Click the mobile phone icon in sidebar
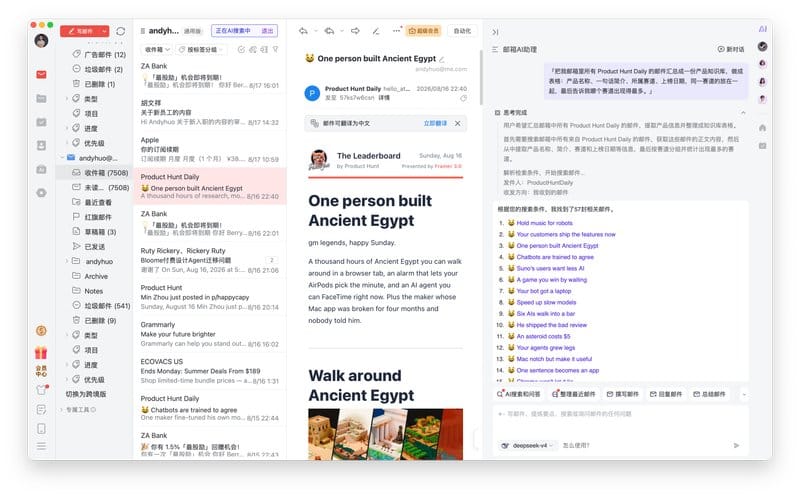Viewport: 800px width, 497px height. (x=41, y=429)
